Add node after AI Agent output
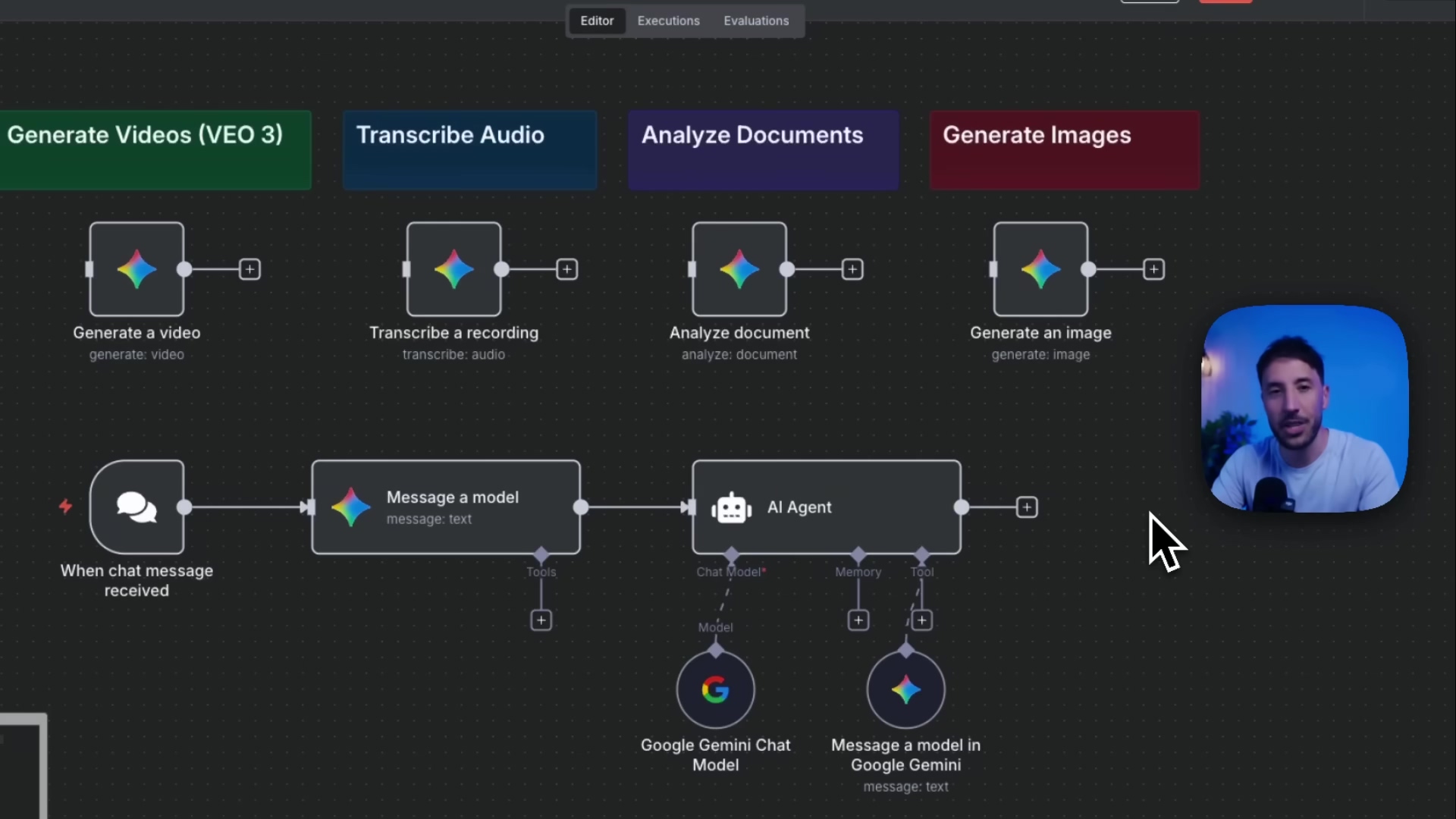The width and height of the screenshot is (1456, 819). (x=1026, y=507)
